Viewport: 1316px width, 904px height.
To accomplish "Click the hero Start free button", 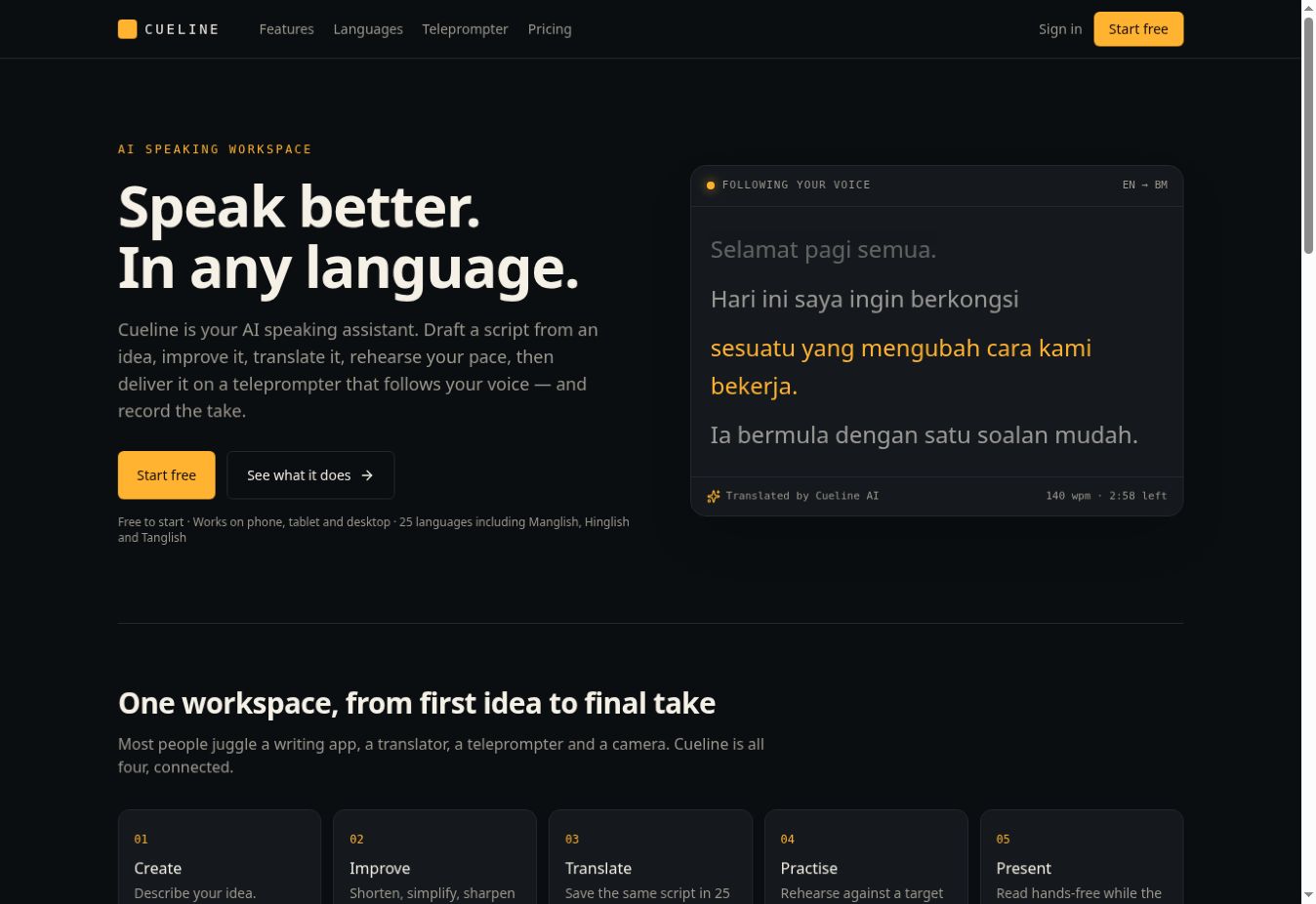I will (x=166, y=475).
